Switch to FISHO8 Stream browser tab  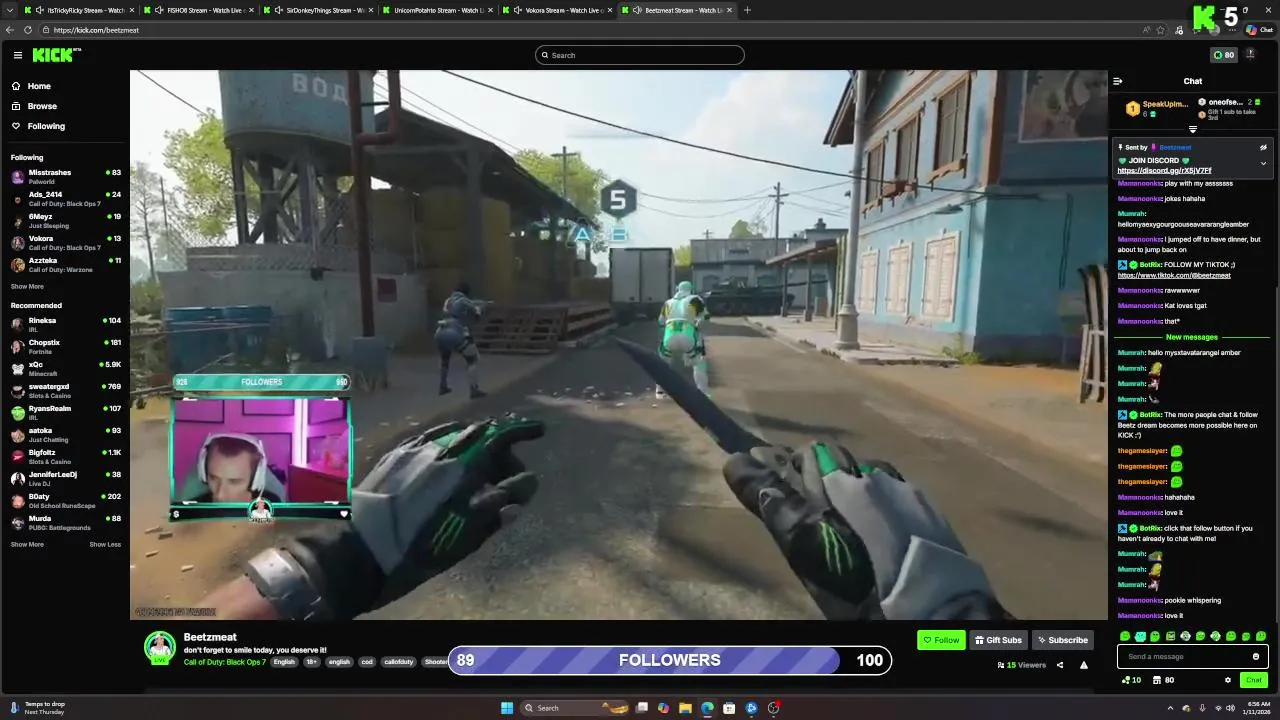197,10
